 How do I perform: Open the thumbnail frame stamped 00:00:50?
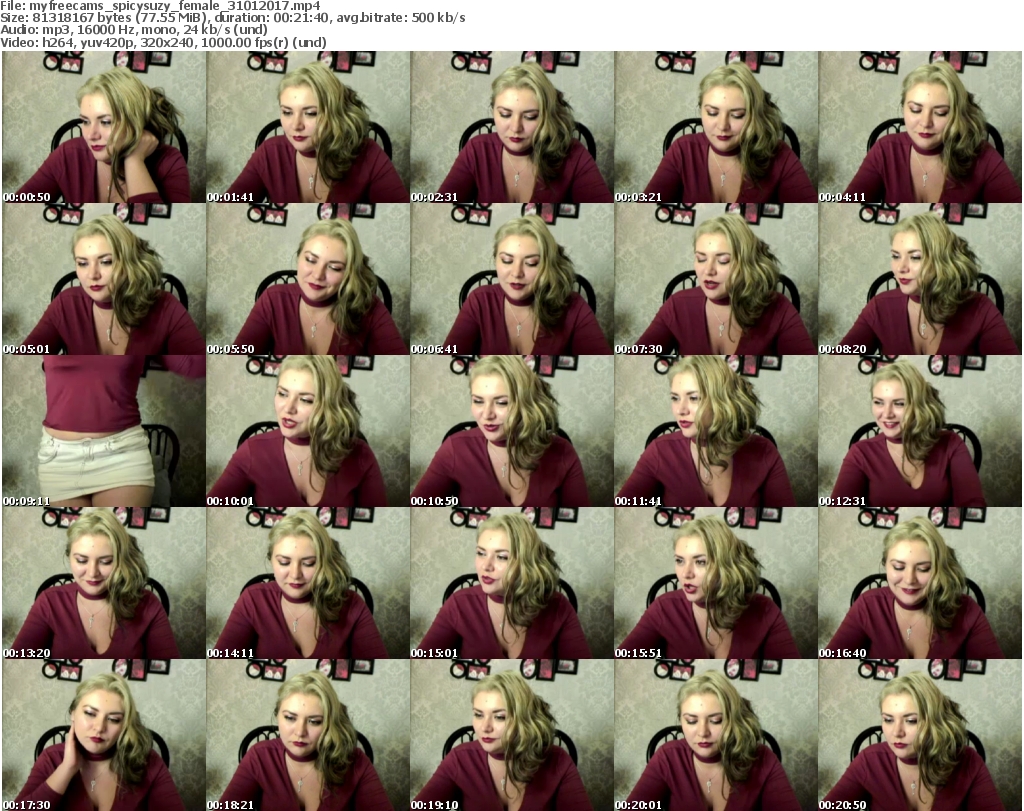[104, 127]
